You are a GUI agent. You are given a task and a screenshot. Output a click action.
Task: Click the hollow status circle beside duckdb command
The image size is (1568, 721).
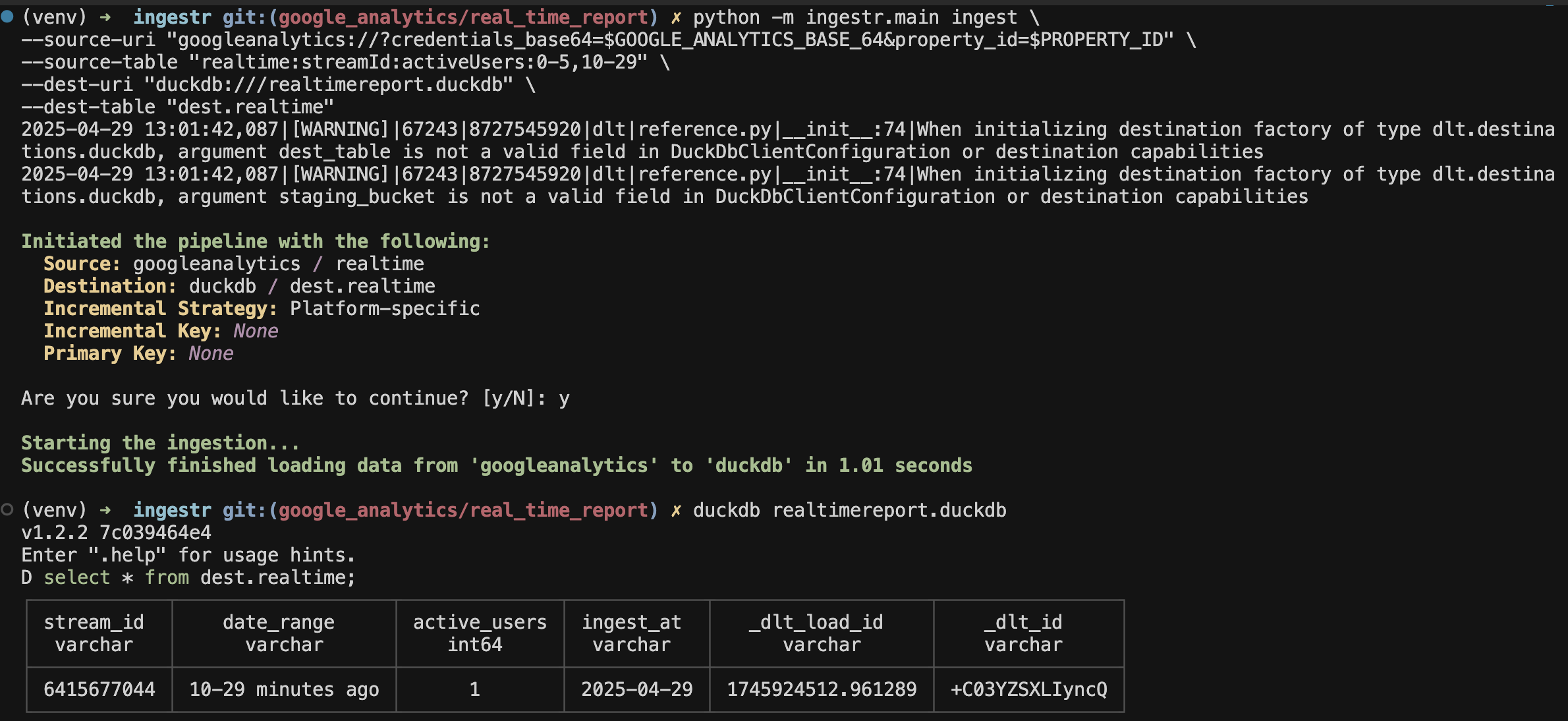7,509
